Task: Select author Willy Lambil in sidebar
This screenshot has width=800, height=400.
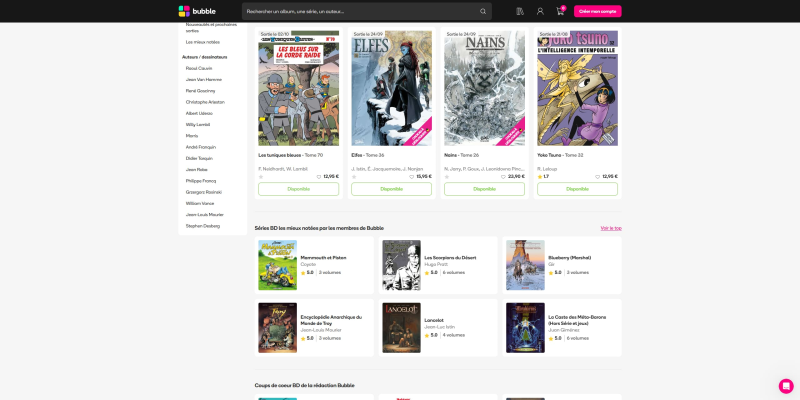Action: pos(198,124)
